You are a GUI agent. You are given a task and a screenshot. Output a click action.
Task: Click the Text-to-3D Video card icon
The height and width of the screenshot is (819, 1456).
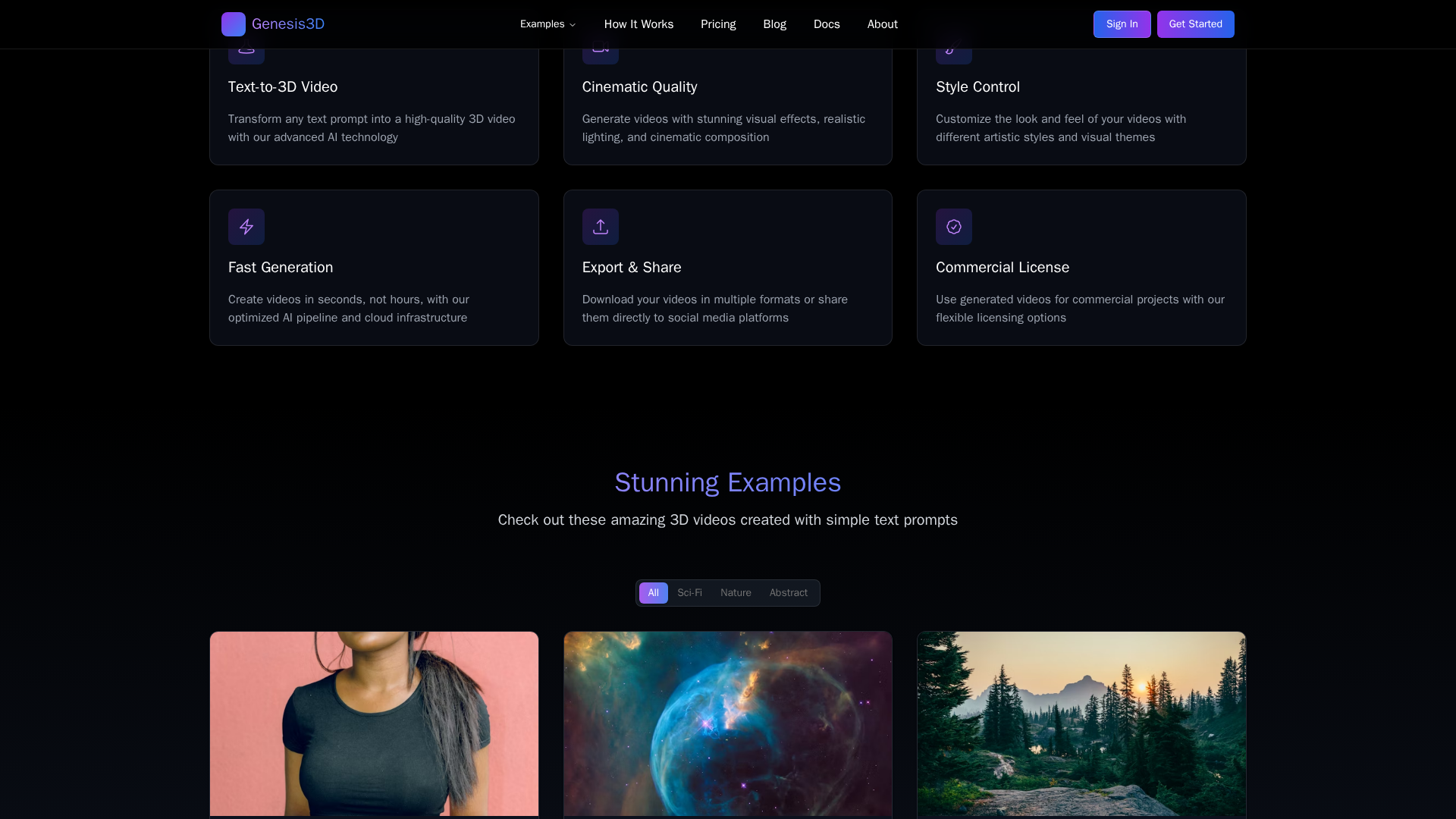click(246, 55)
